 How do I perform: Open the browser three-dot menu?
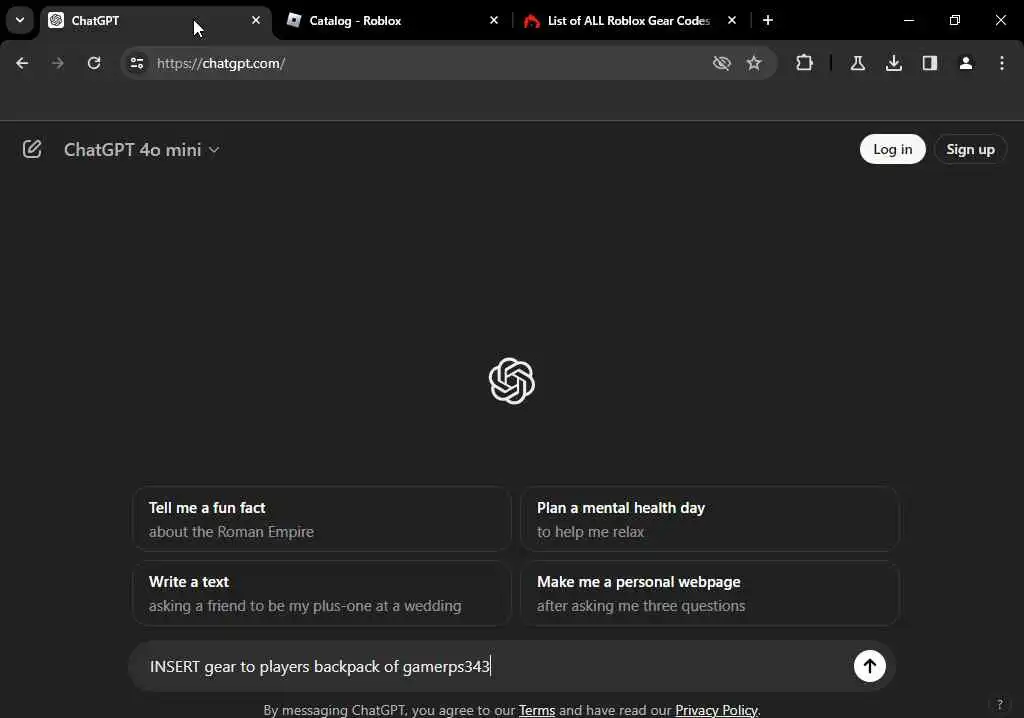coord(1002,63)
